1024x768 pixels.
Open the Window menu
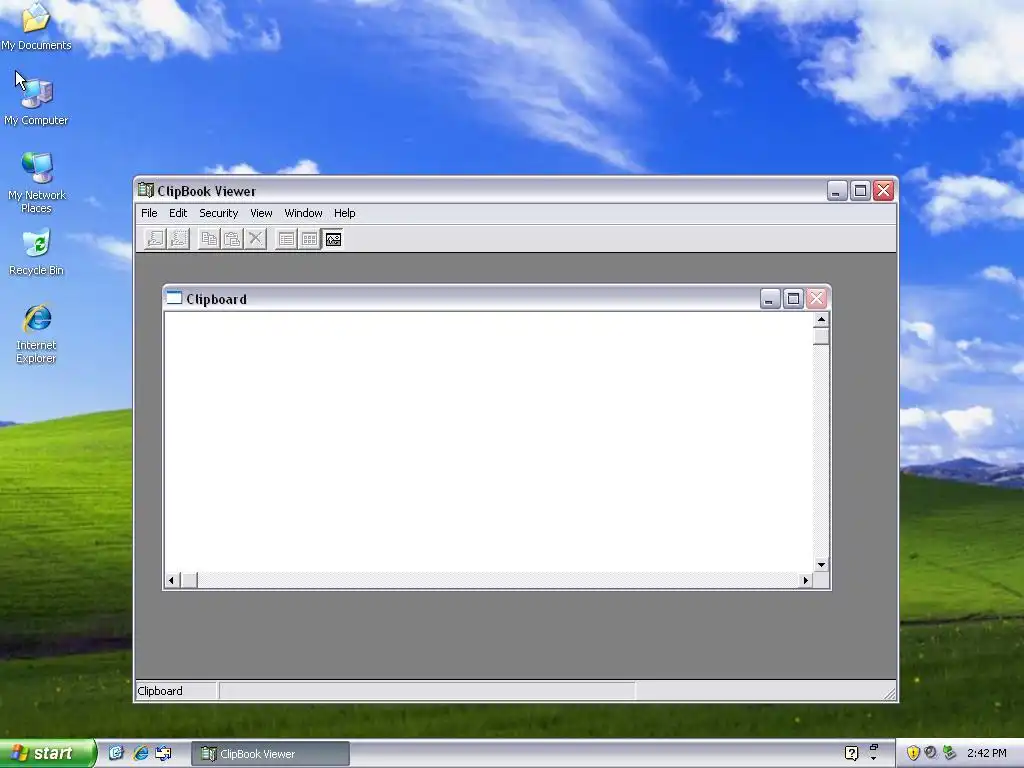coord(303,213)
